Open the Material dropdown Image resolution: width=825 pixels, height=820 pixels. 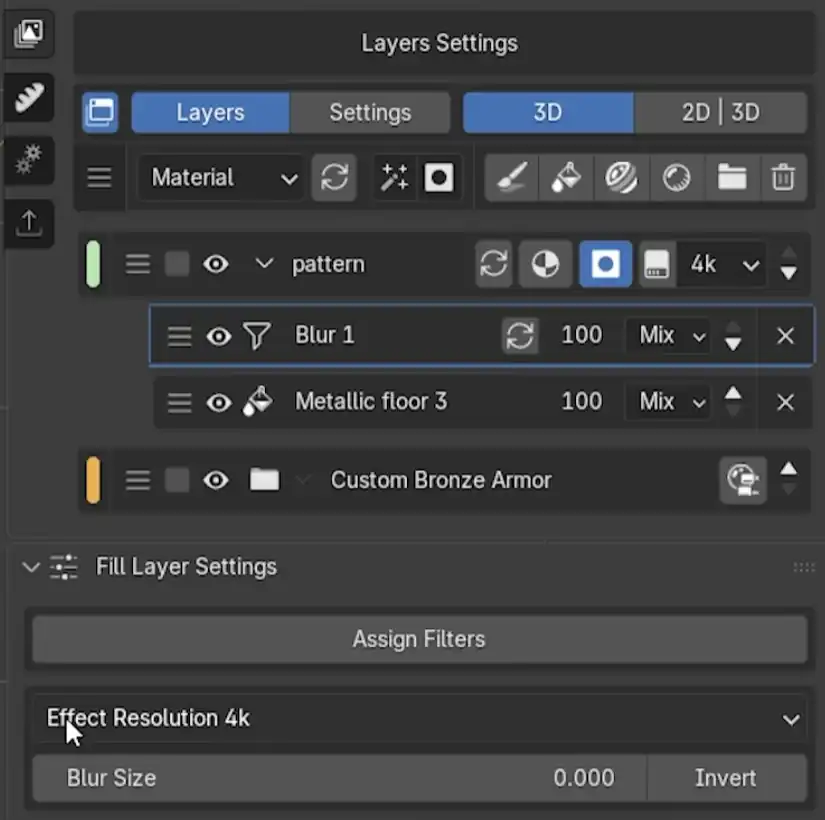pyautogui.click(x=223, y=178)
